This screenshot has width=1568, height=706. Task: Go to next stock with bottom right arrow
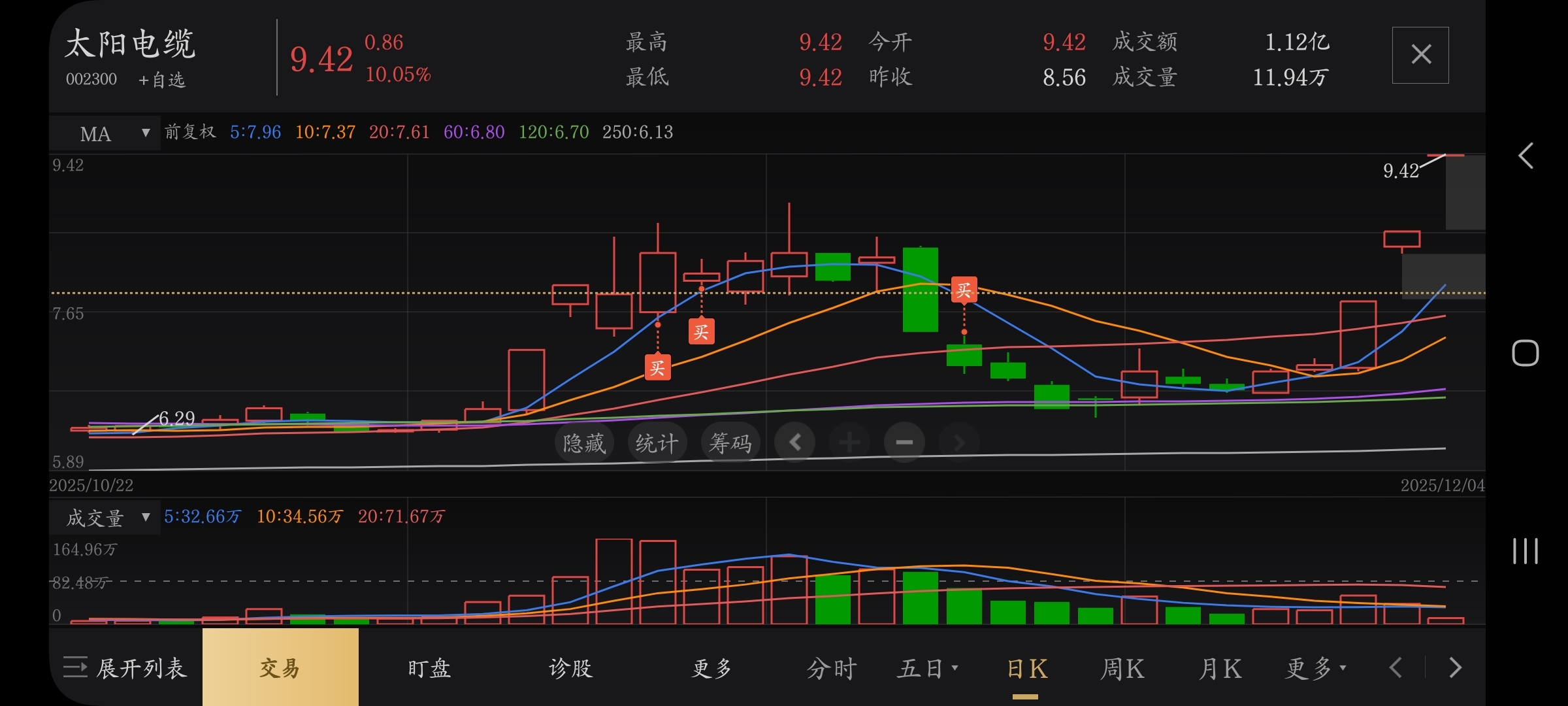(x=1455, y=668)
